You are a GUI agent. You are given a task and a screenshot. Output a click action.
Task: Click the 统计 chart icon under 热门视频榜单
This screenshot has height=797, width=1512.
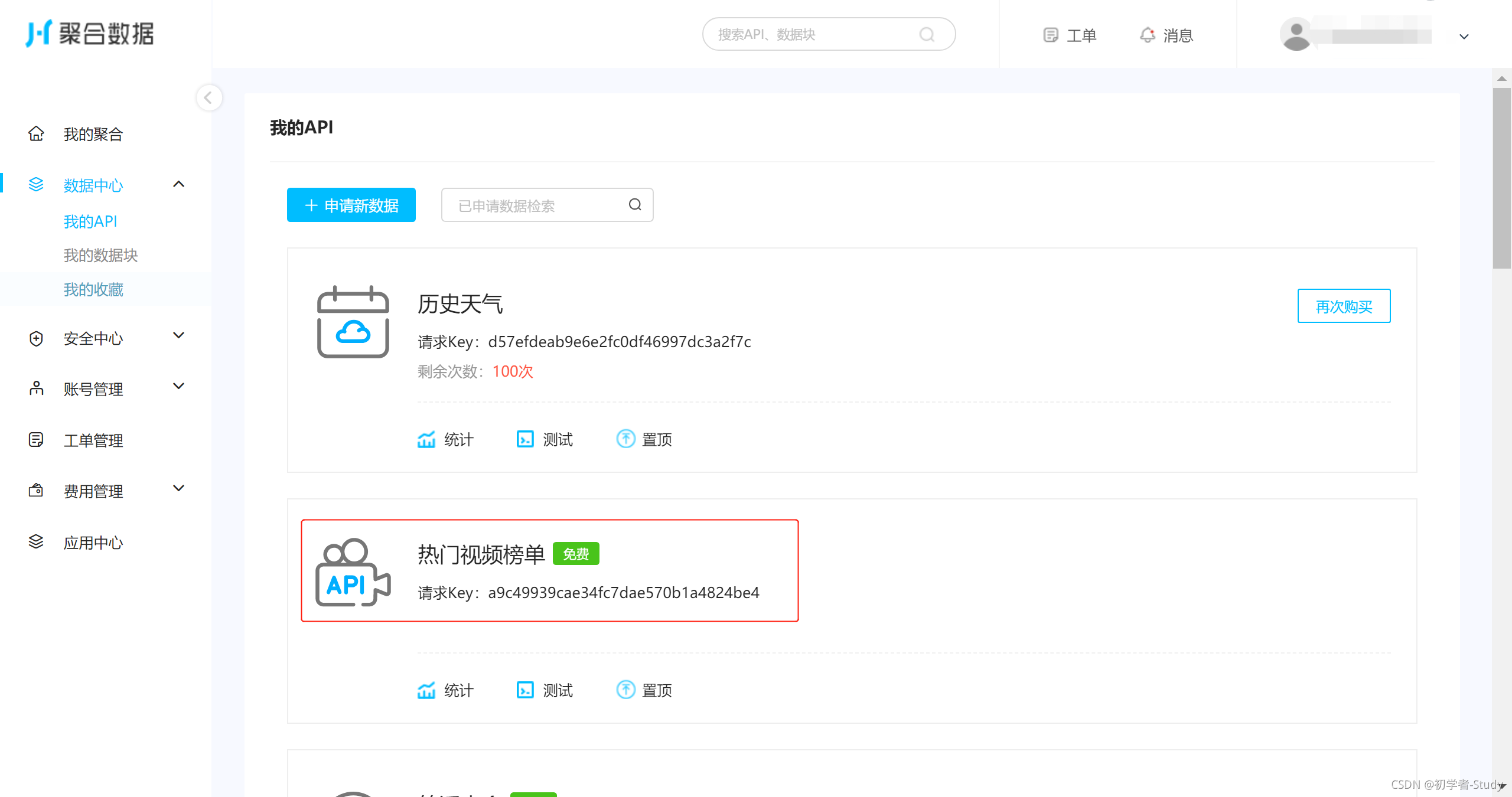[426, 690]
